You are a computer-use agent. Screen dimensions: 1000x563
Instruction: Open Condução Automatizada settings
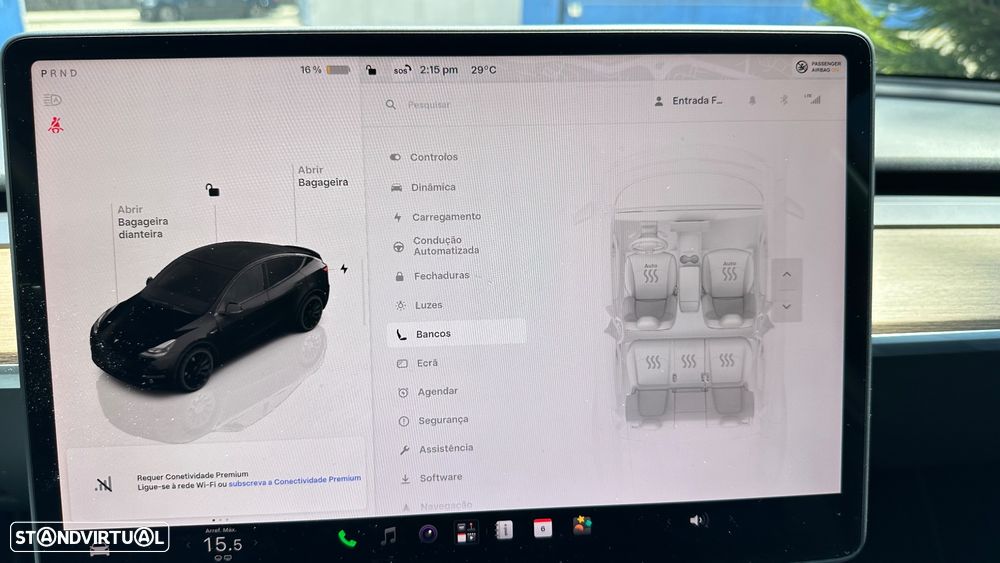(x=436, y=245)
